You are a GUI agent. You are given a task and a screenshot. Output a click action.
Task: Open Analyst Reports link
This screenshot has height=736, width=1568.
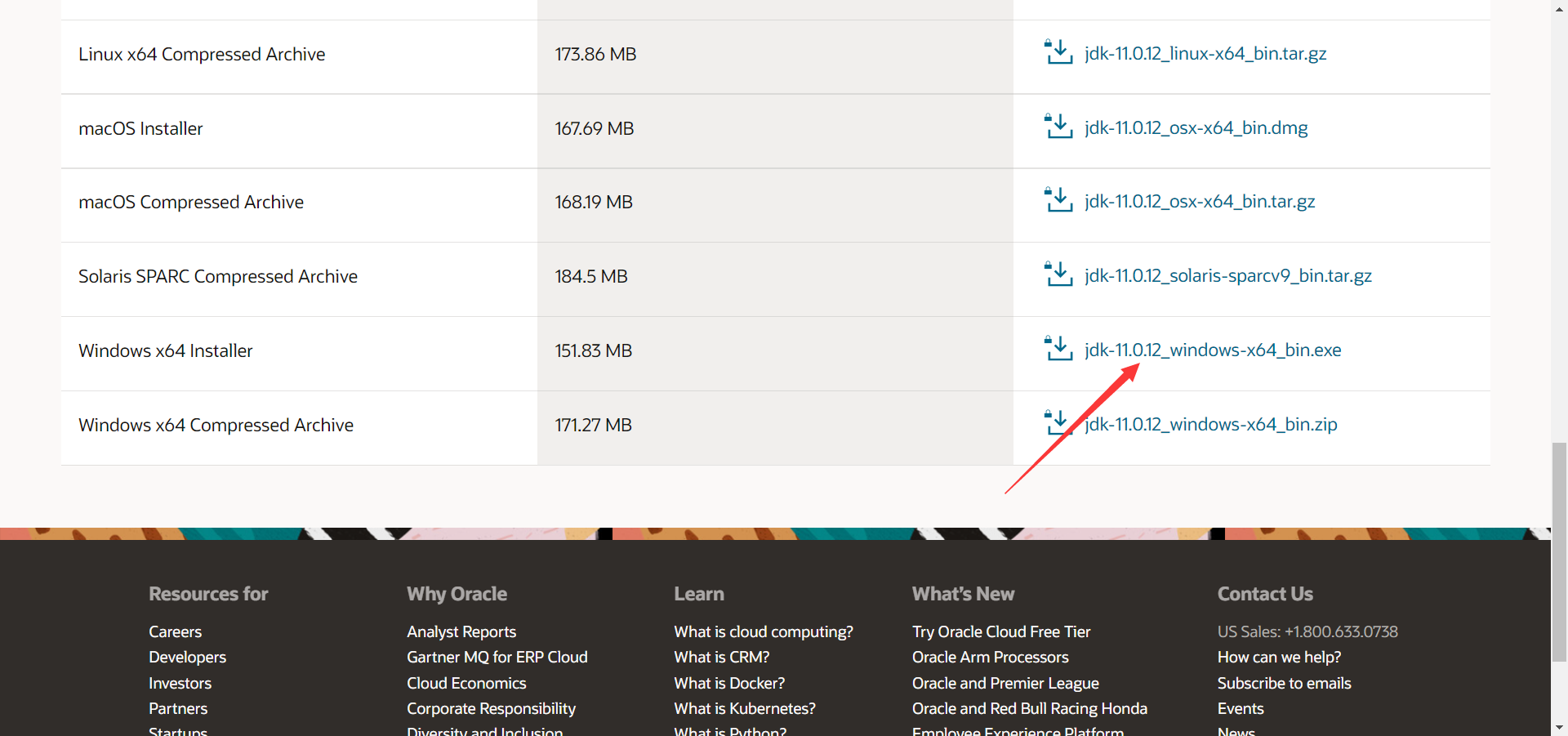tap(461, 631)
